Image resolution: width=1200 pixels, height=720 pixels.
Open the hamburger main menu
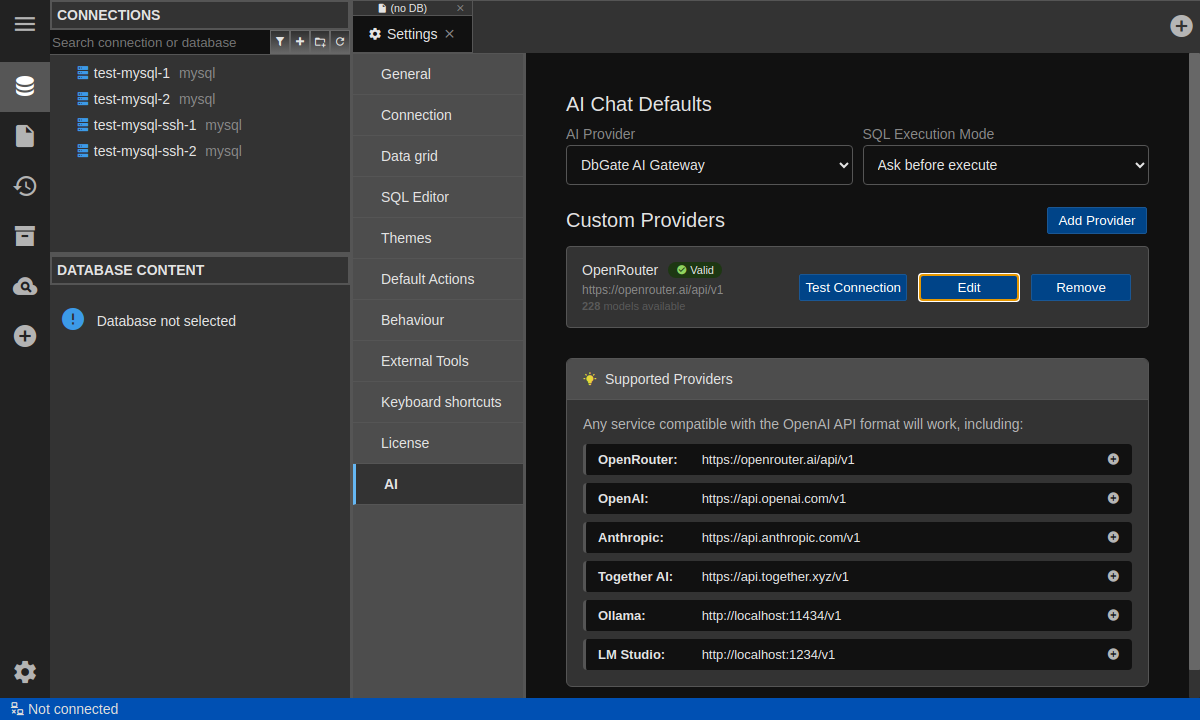click(25, 24)
